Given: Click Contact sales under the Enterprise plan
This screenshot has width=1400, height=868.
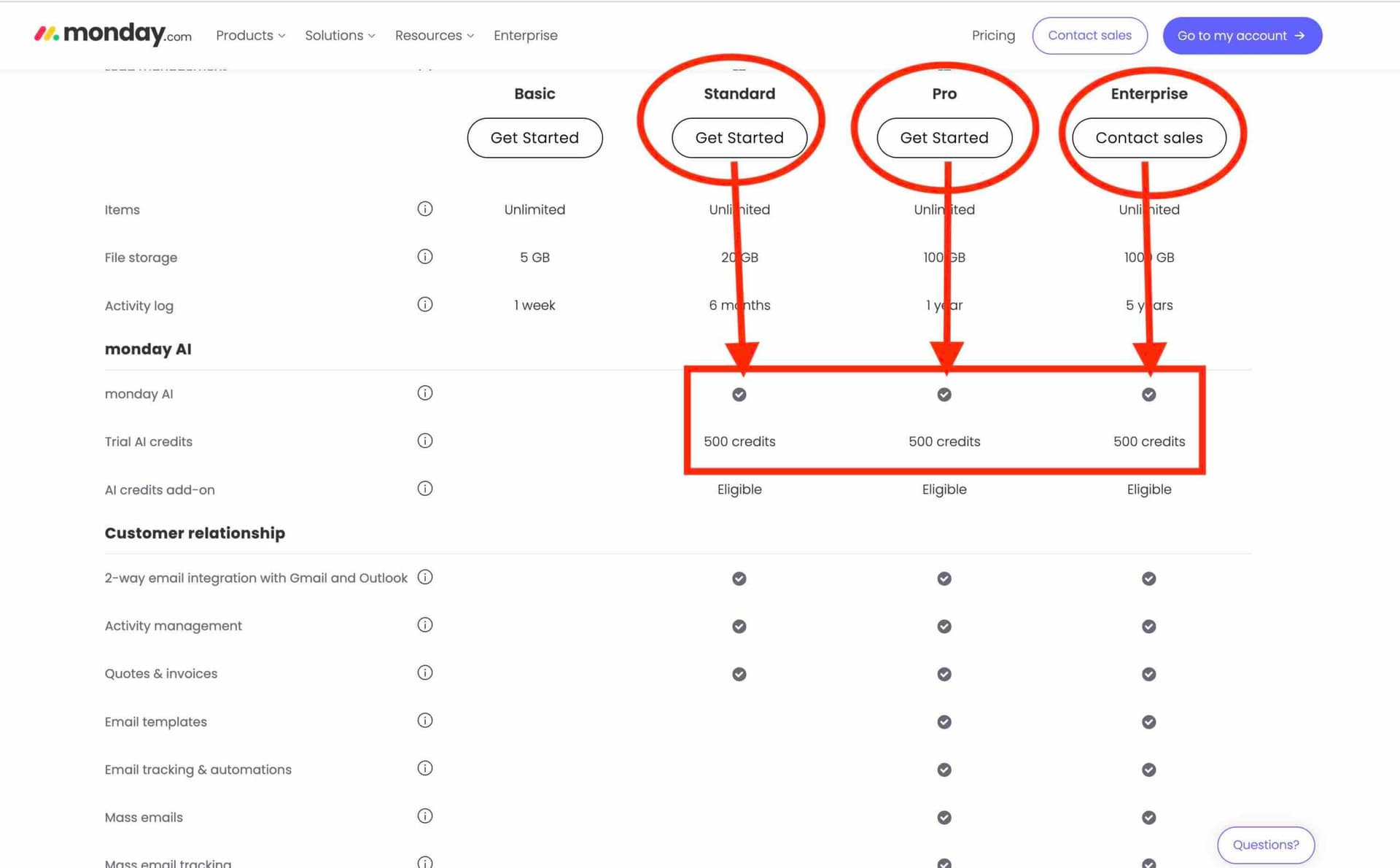Looking at the screenshot, I should point(1149,137).
